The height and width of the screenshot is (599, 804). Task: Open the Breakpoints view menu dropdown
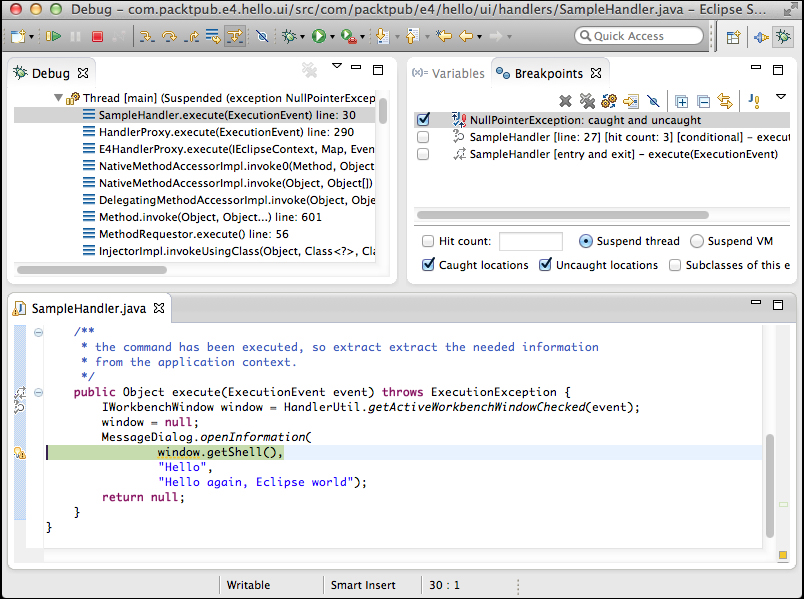coord(781,97)
